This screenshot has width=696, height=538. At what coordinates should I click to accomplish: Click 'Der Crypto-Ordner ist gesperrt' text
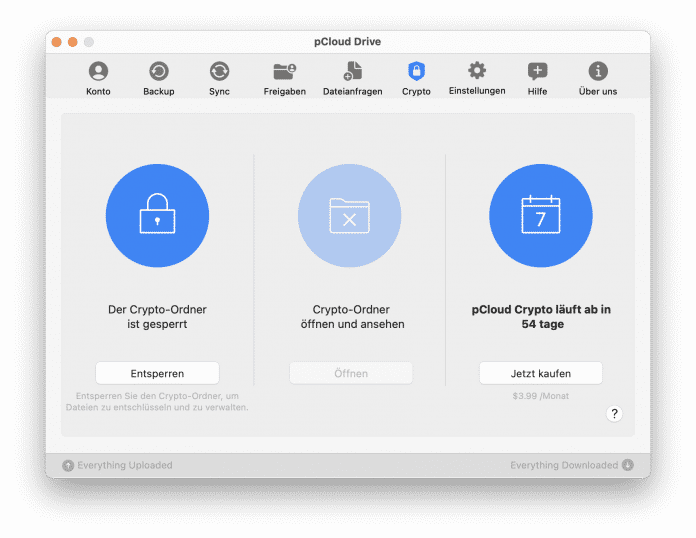tap(157, 316)
